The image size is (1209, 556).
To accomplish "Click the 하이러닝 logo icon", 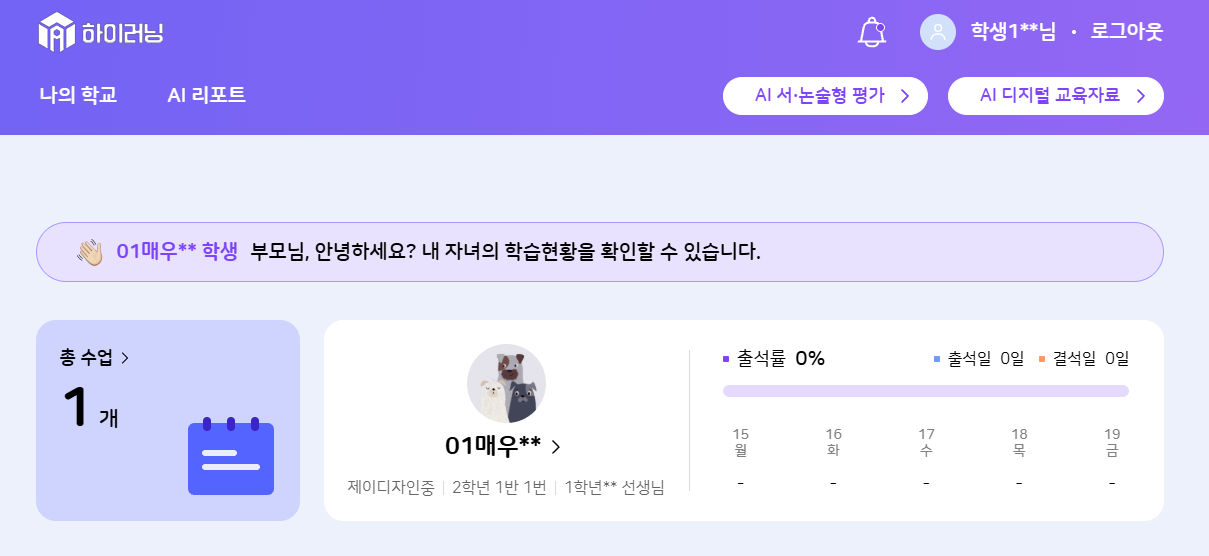I will (x=57, y=32).
